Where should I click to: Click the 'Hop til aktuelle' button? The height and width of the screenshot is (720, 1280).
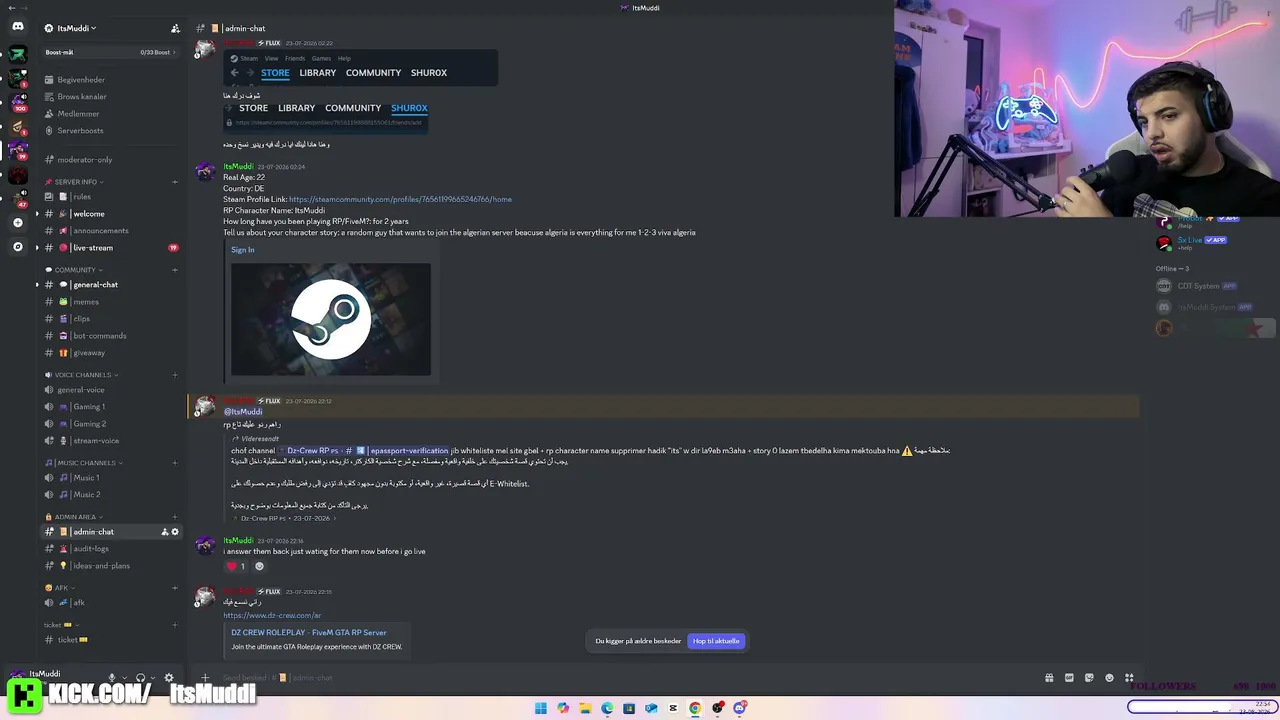716,641
